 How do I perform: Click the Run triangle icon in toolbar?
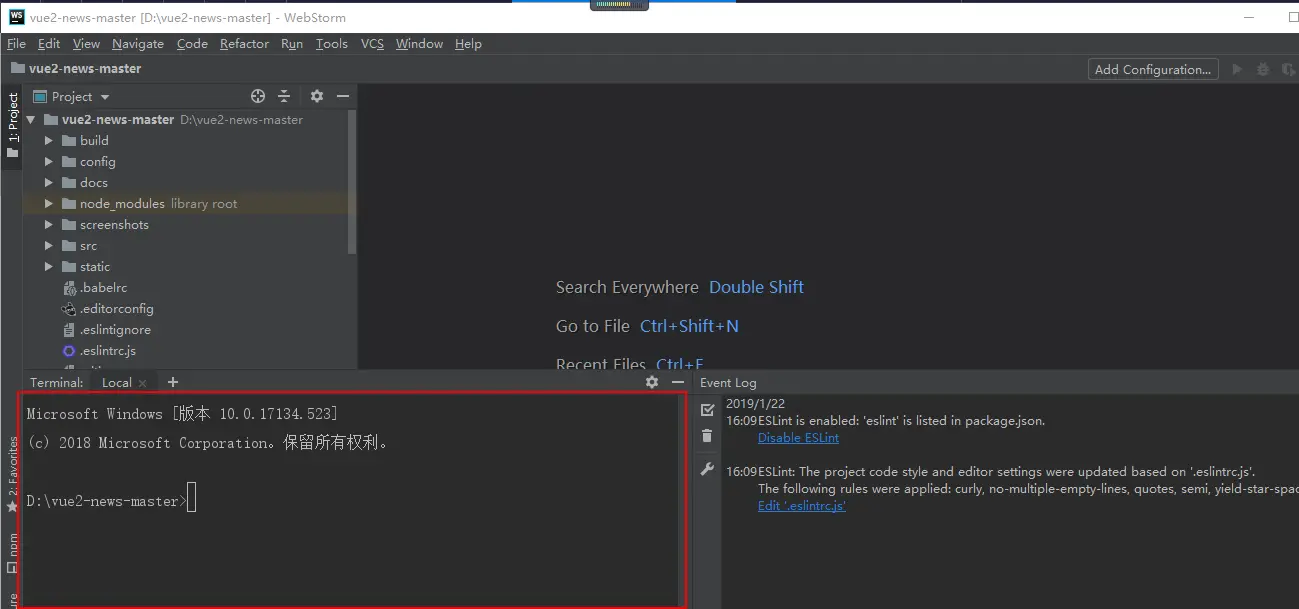pyautogui.click(x=1237, y=69)
